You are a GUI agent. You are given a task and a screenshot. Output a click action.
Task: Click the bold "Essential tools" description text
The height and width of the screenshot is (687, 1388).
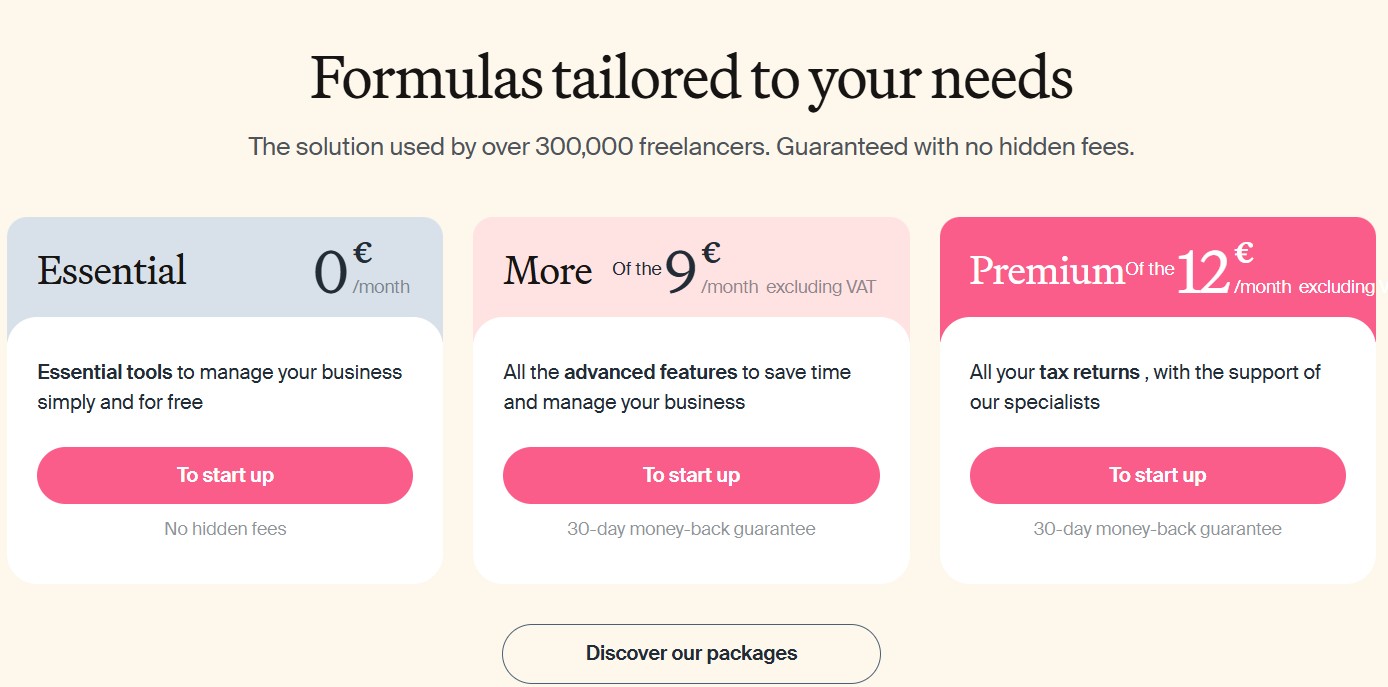point(105,373)
